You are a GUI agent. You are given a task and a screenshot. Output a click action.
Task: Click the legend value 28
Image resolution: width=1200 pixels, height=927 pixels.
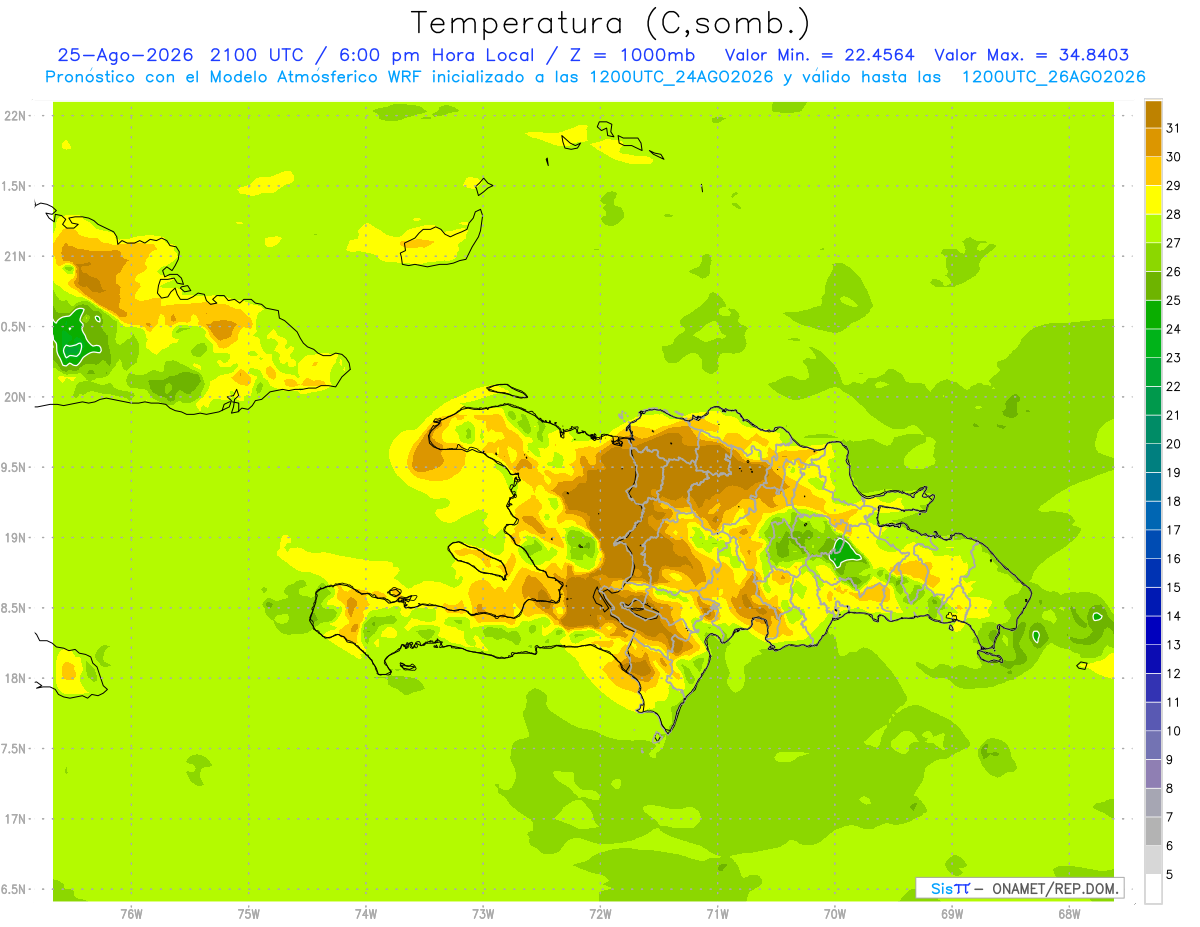1174,214
